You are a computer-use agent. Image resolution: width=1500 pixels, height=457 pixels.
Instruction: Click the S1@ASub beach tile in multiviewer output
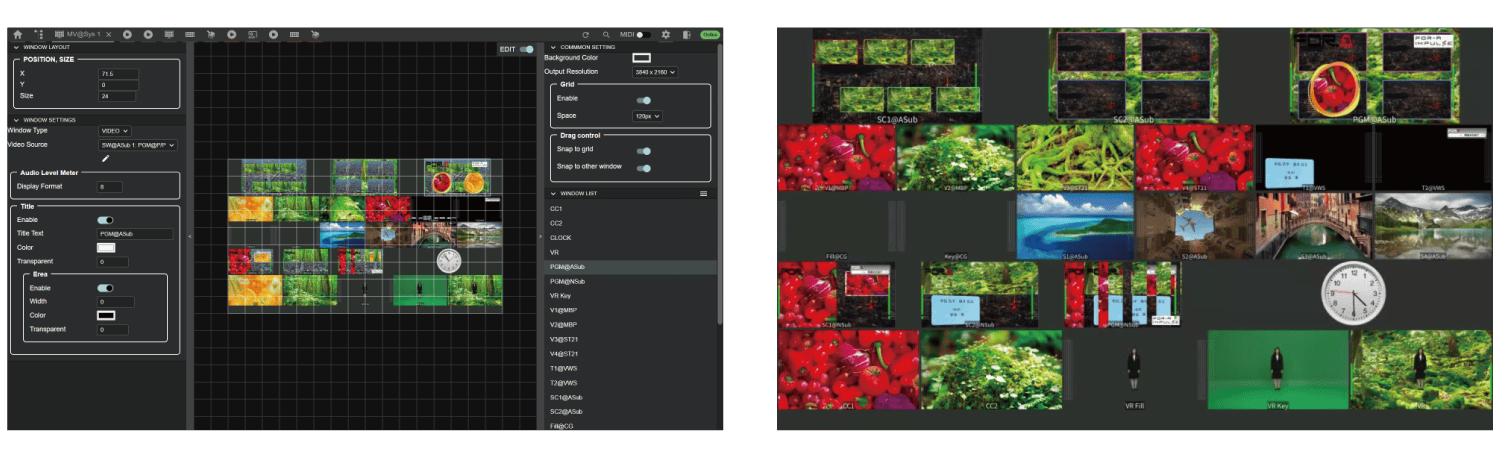[1075, 227]
